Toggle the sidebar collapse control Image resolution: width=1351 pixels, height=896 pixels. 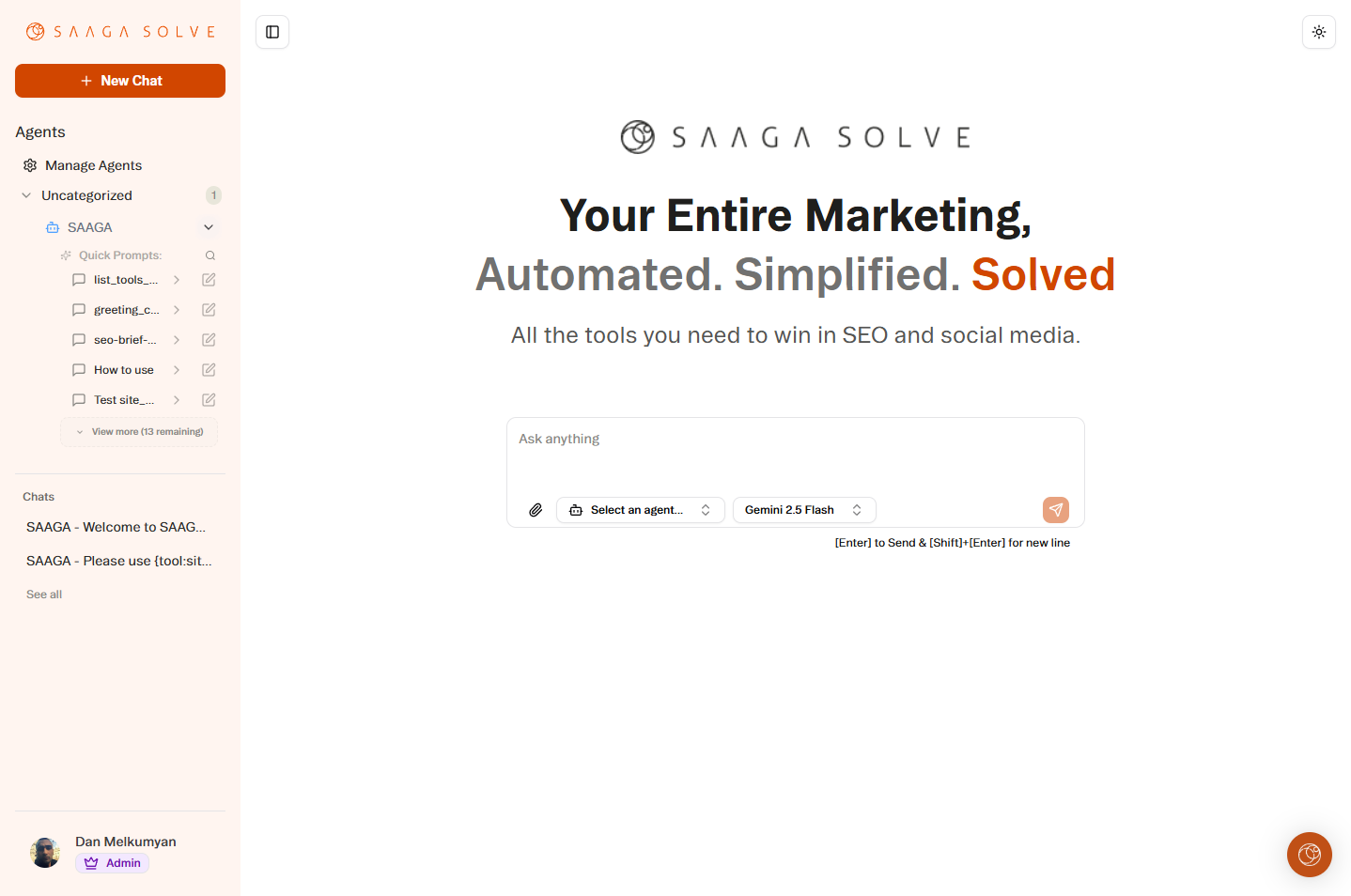click(272, 31)
